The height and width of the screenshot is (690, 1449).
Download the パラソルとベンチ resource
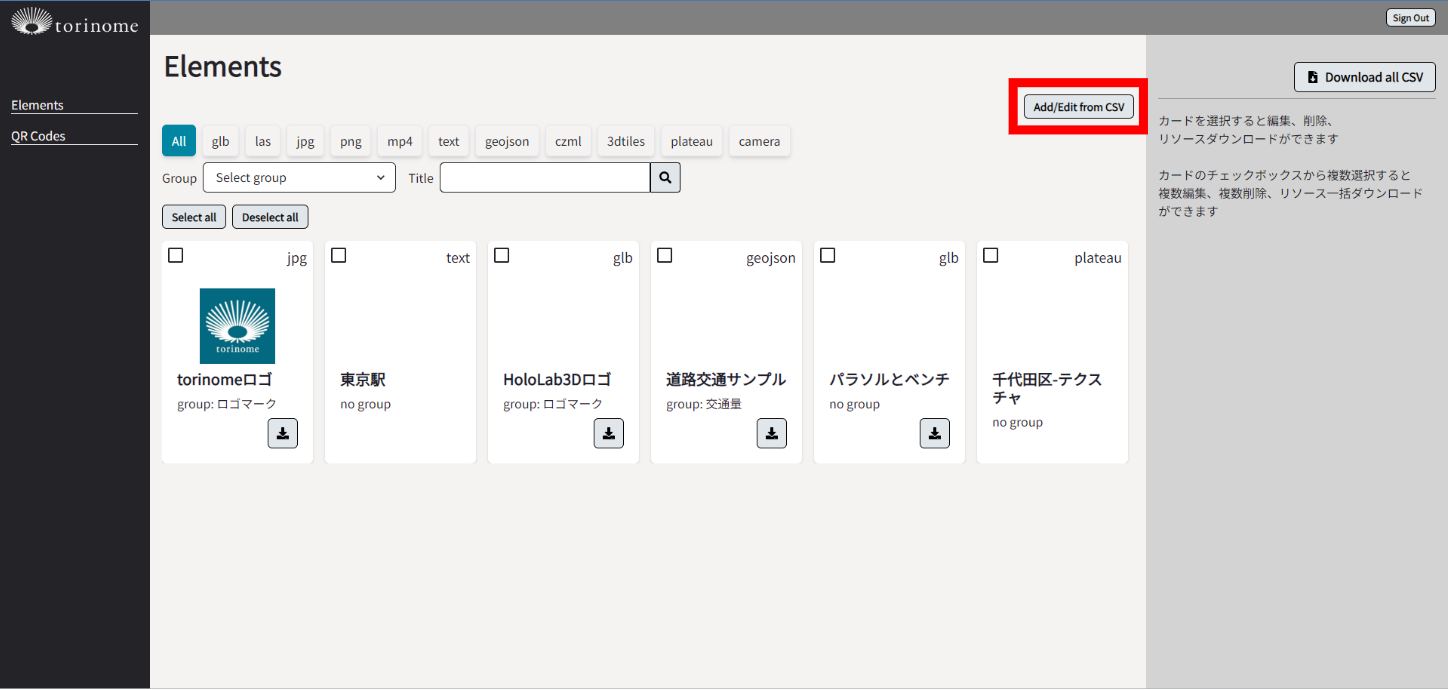coord(935,433)
